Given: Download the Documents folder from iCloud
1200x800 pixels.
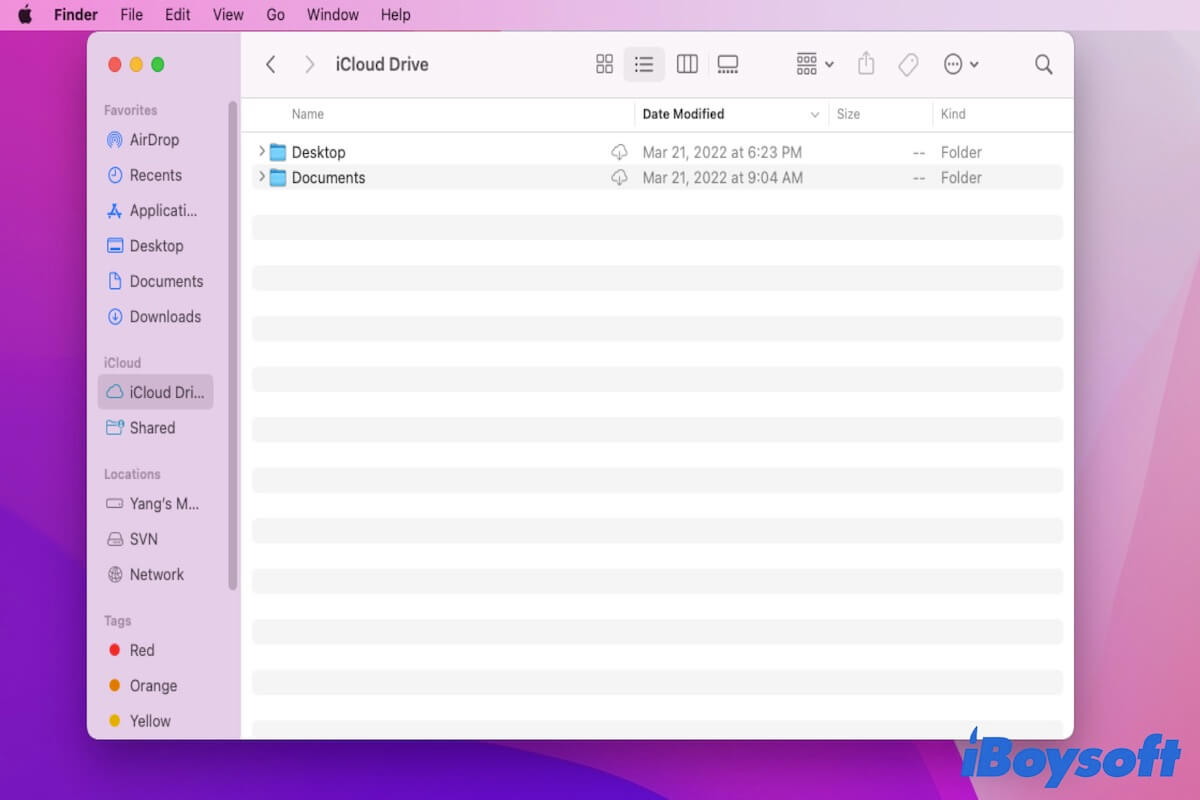Looking at the screenshot, I should (620, 178).
